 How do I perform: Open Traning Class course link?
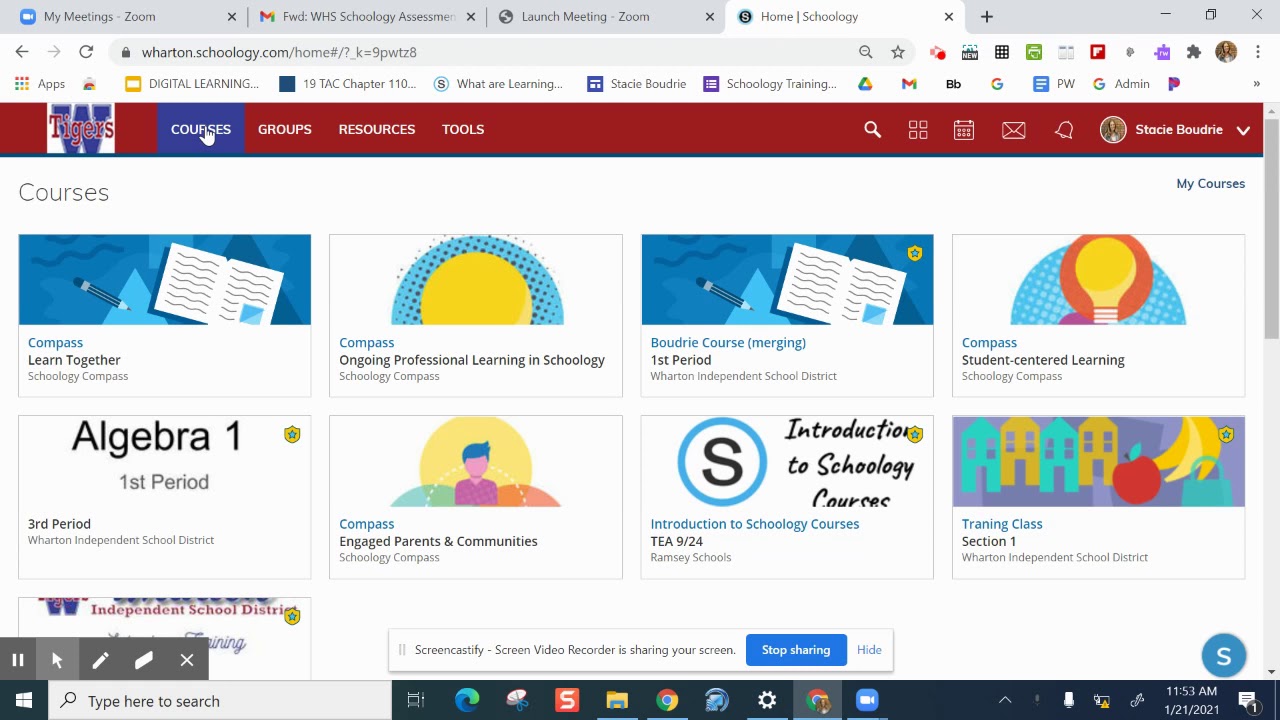(1002, 524)
